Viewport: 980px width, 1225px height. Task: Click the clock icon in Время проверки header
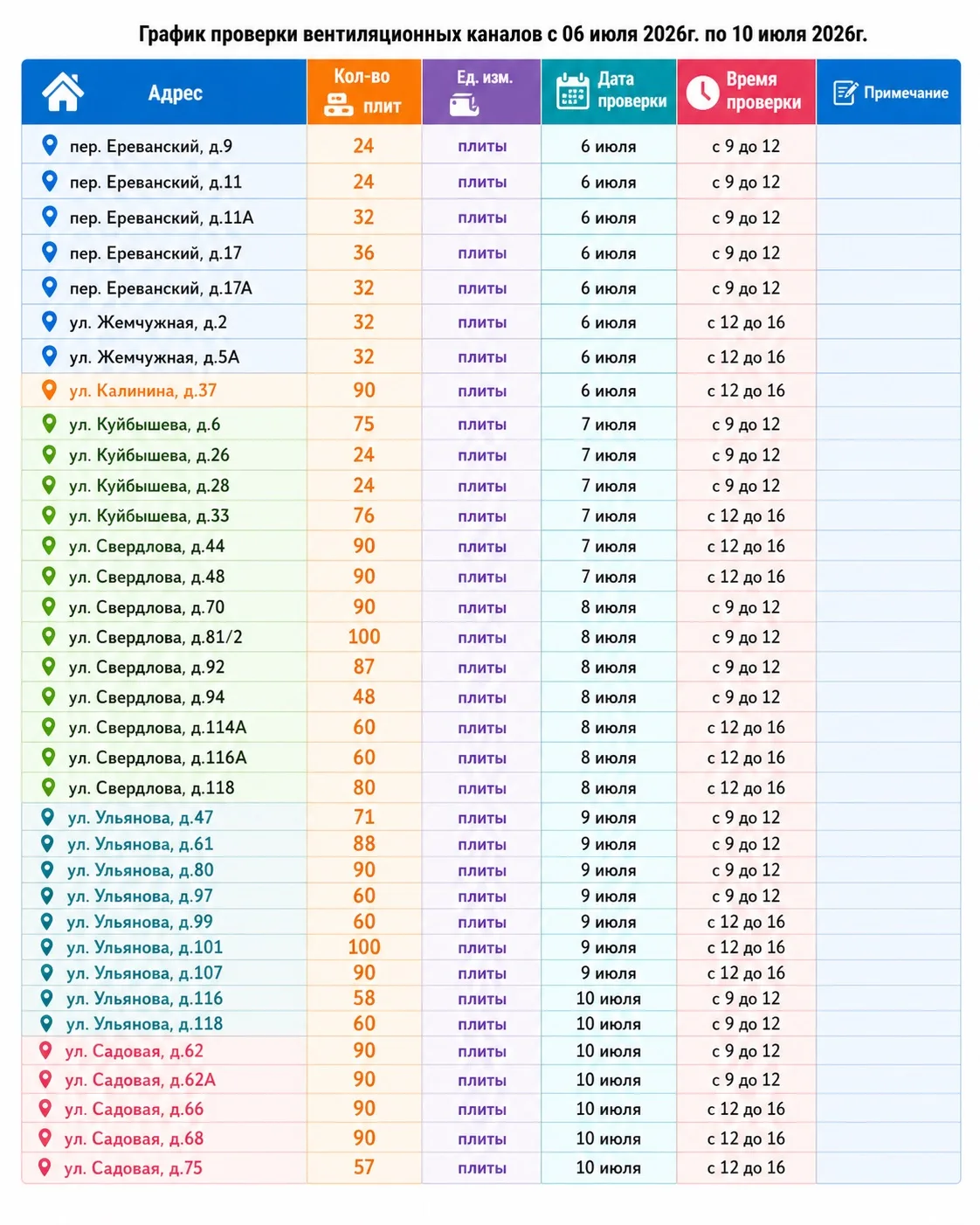pos(702,92)
